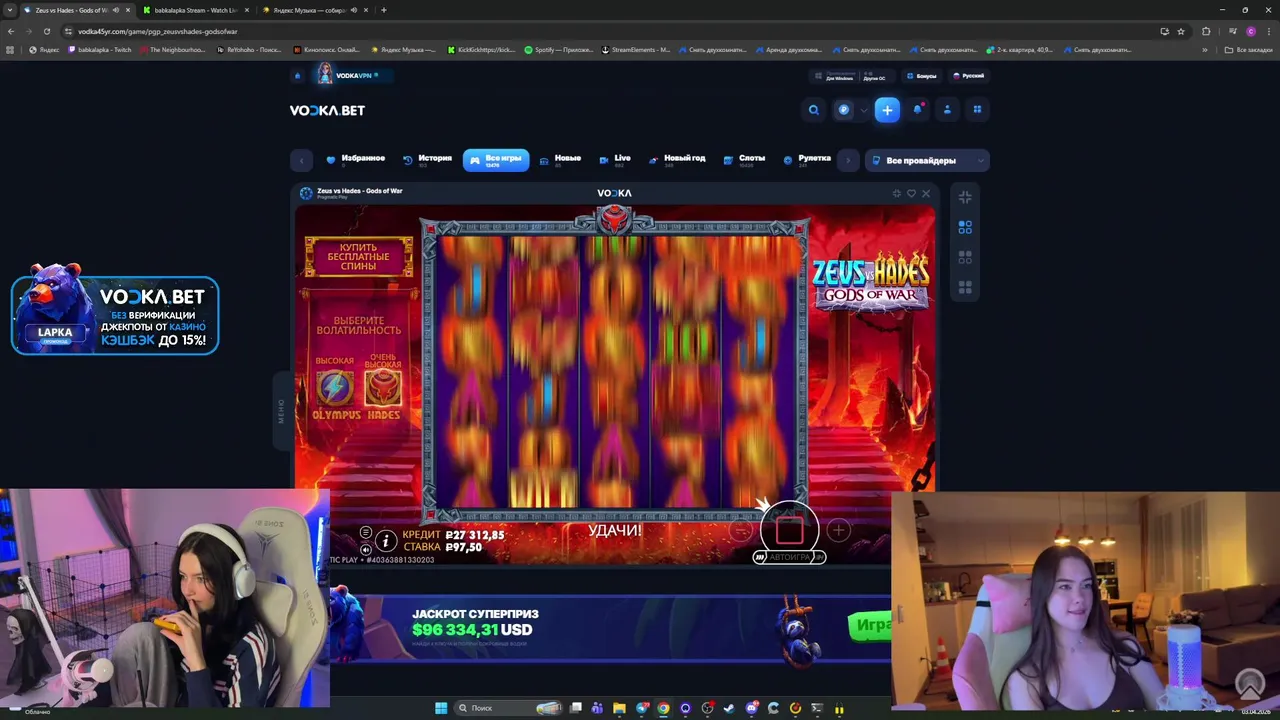Open the Spotify bookmark
Screen dimensions: 1280x720
(x=559, y=50)
